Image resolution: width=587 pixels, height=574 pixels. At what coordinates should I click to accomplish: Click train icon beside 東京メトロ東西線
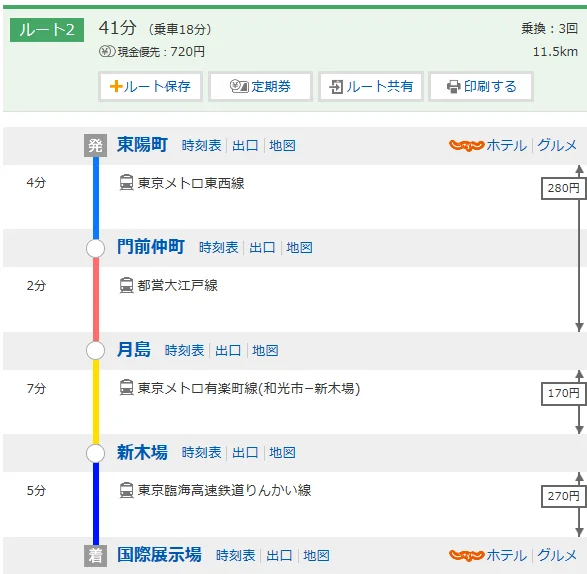point(126,183)
